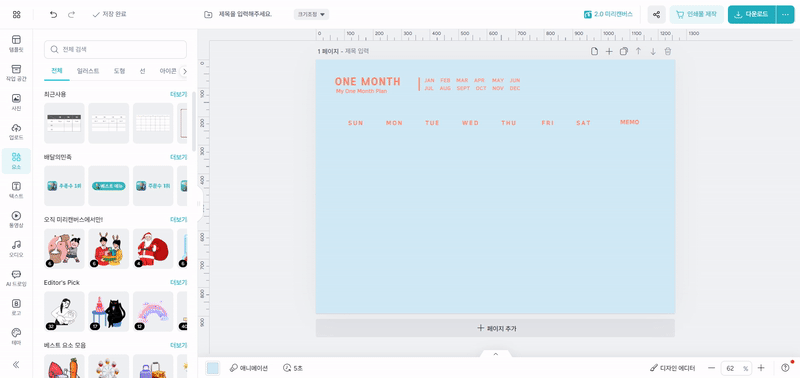The height and width of the screenshot is (378, 800).
Task: Click the page title 제목 입력 label
Action: [x=357, y=51]
